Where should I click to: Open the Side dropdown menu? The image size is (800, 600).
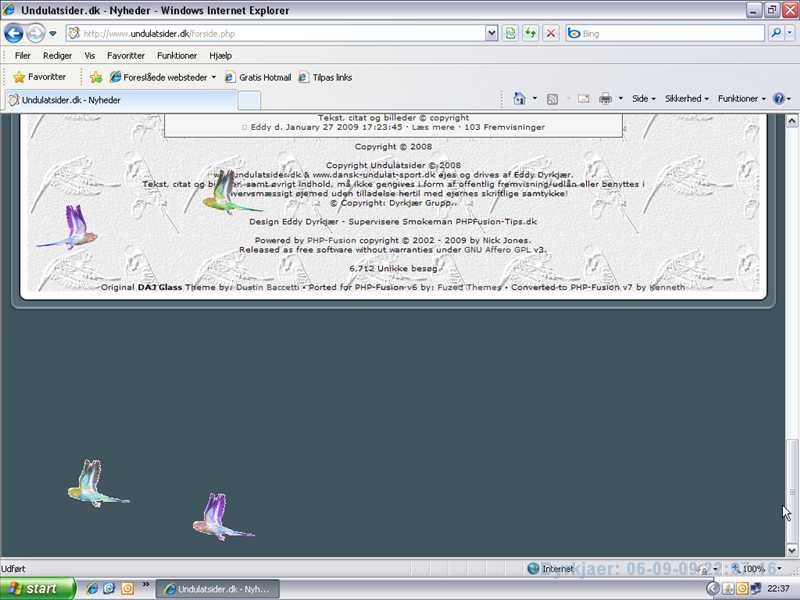(x=644, y=99)
